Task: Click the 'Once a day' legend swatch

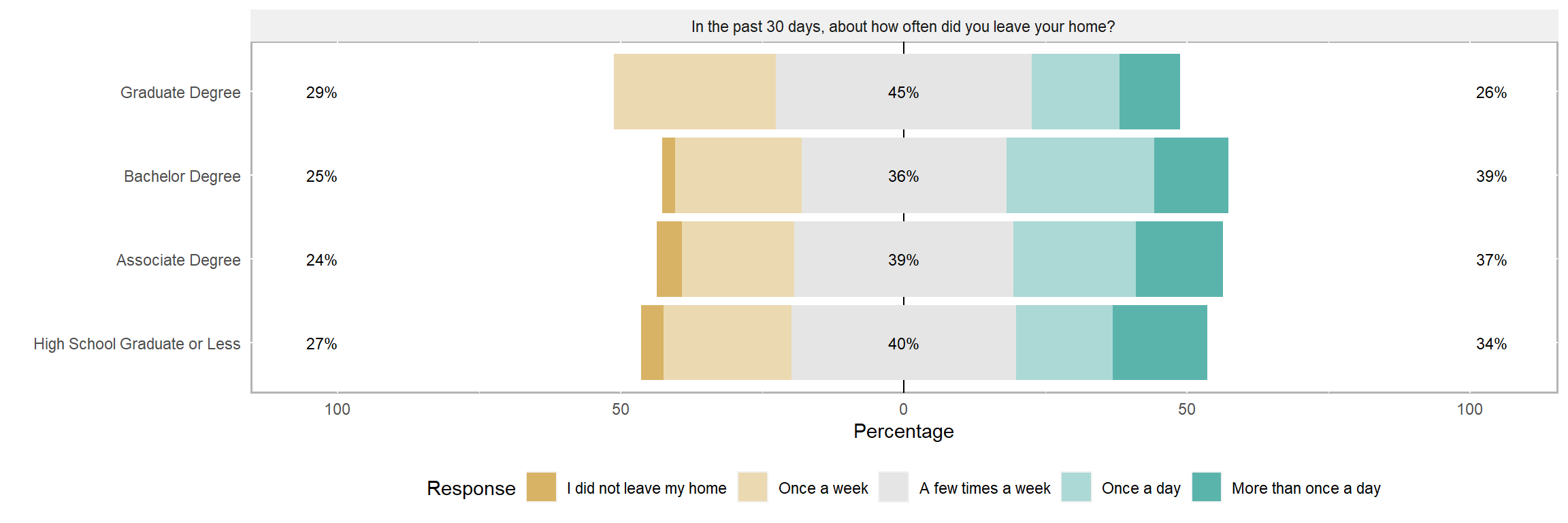Action: coord(1075,487)
